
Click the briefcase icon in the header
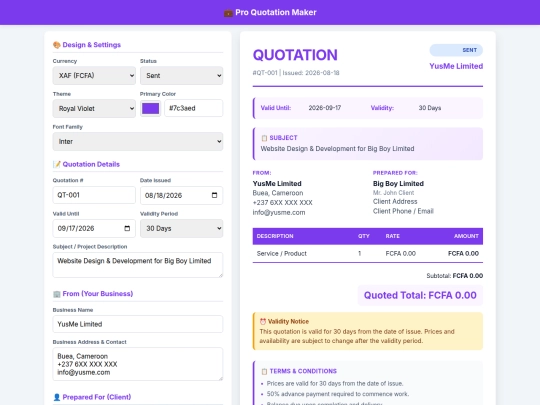[x=228, y=13]
